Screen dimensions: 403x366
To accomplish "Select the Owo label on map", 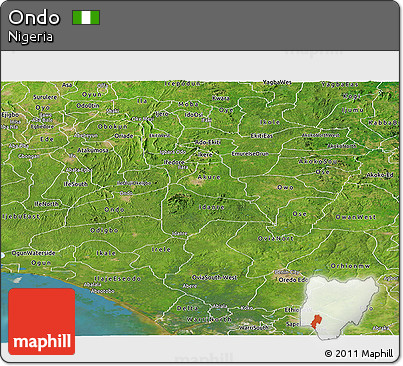I will point(286,187).
